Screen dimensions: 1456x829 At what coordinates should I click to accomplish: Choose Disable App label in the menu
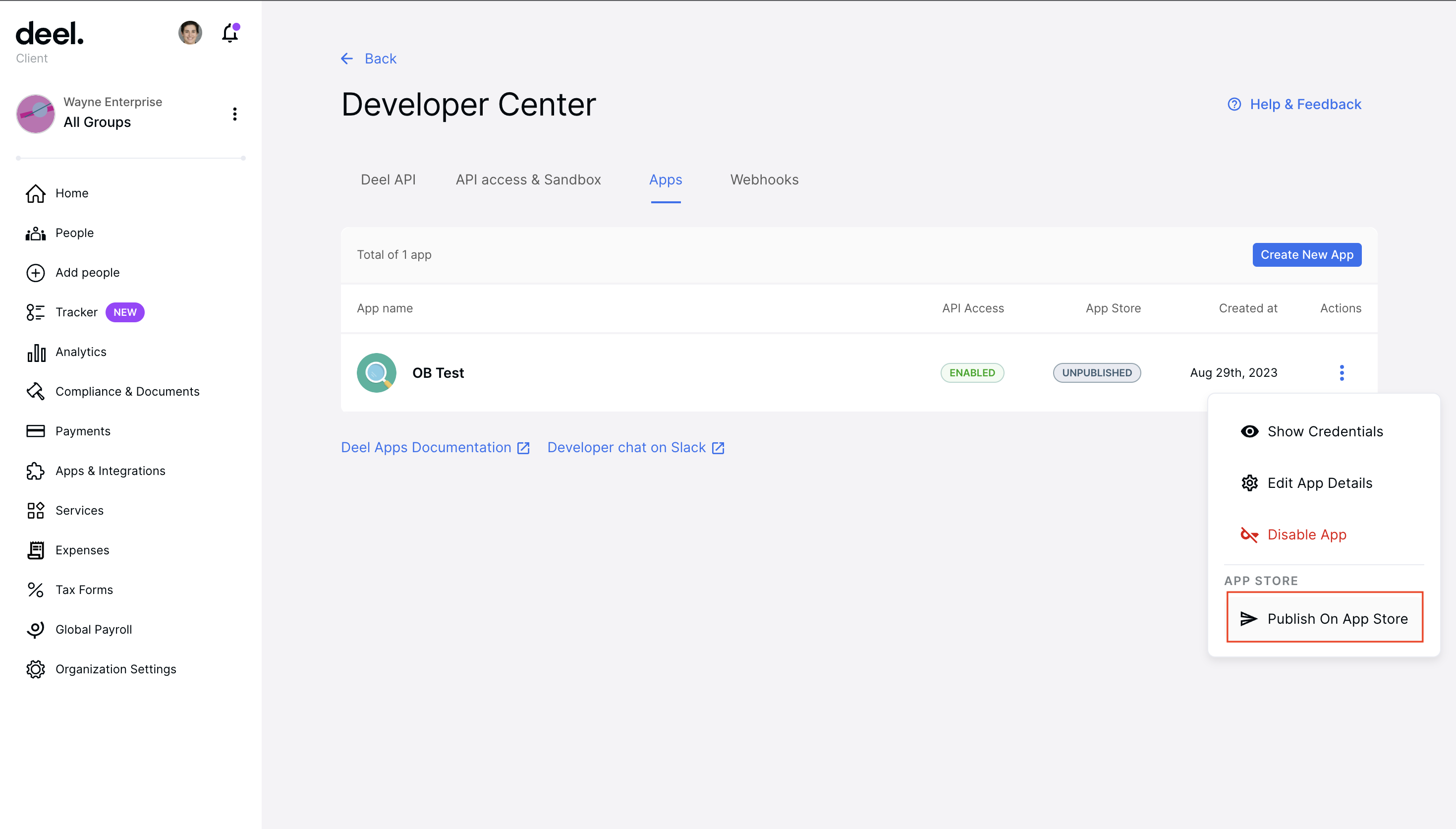(1306, 534)
